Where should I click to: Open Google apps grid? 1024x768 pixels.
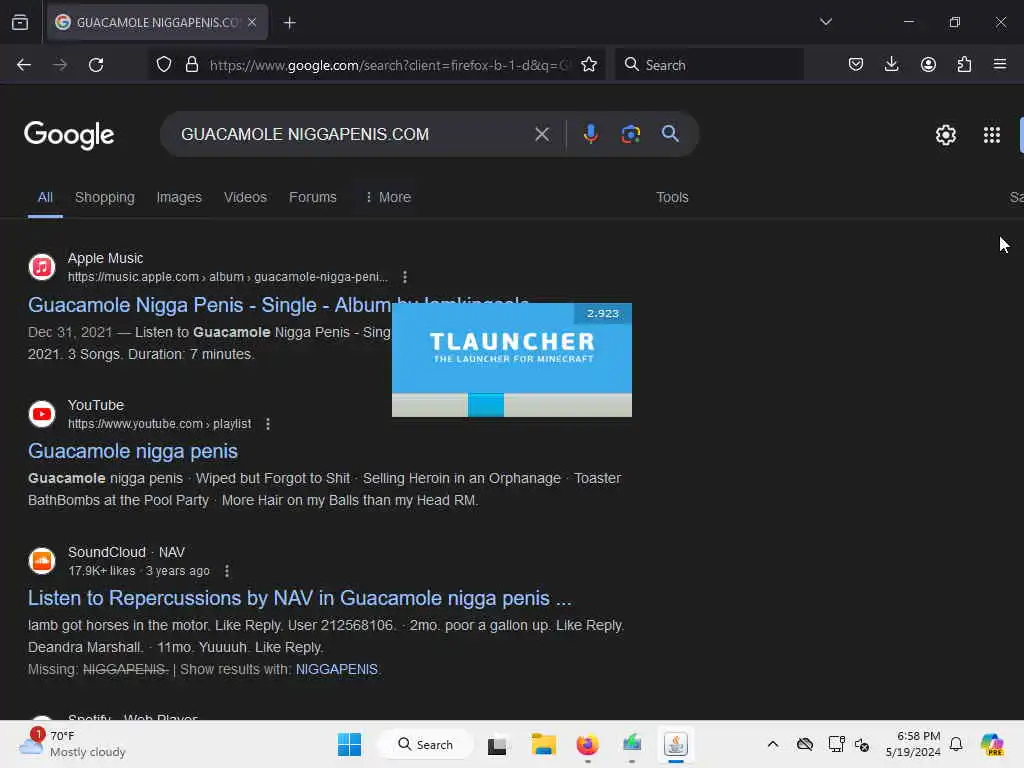(991, 135)
